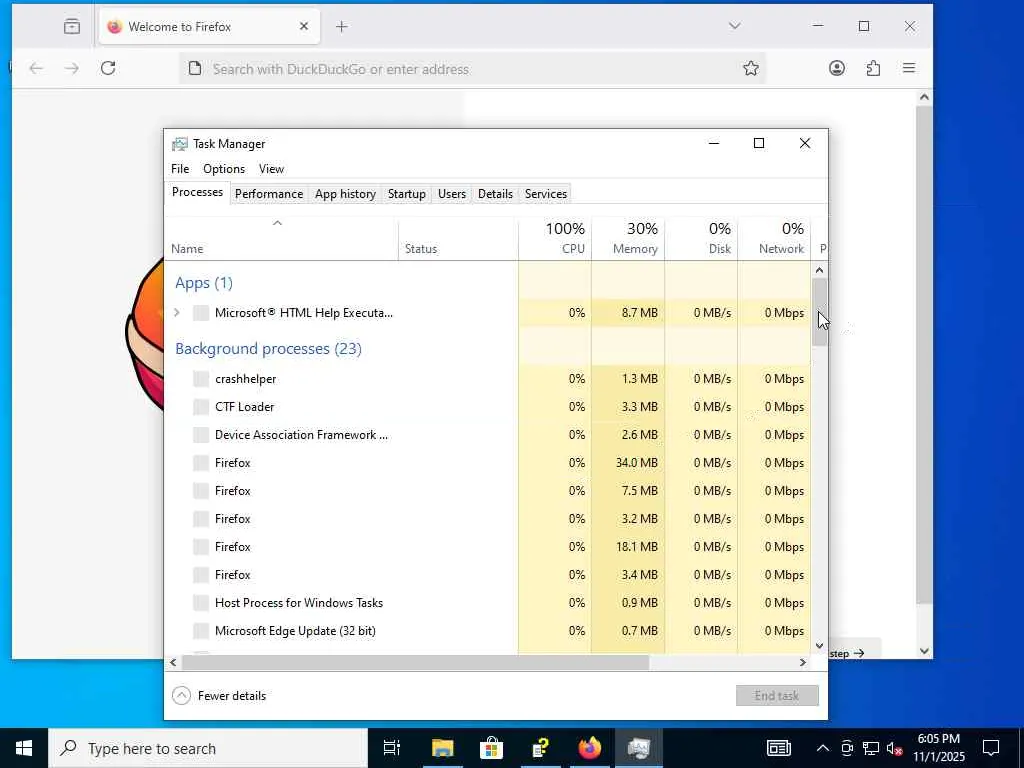Open the list all tabs chevron in Firefox

pyautogui.click(x=735, y=26)
